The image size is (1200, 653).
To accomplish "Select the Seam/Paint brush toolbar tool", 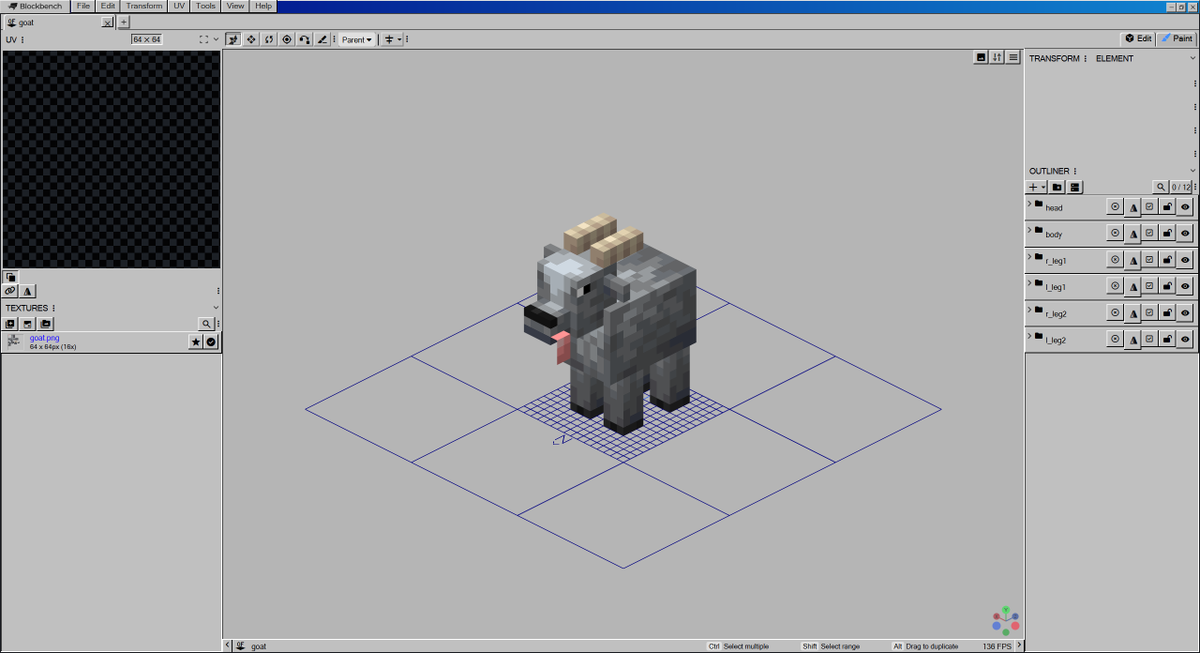I will click(x=322, y=39).
